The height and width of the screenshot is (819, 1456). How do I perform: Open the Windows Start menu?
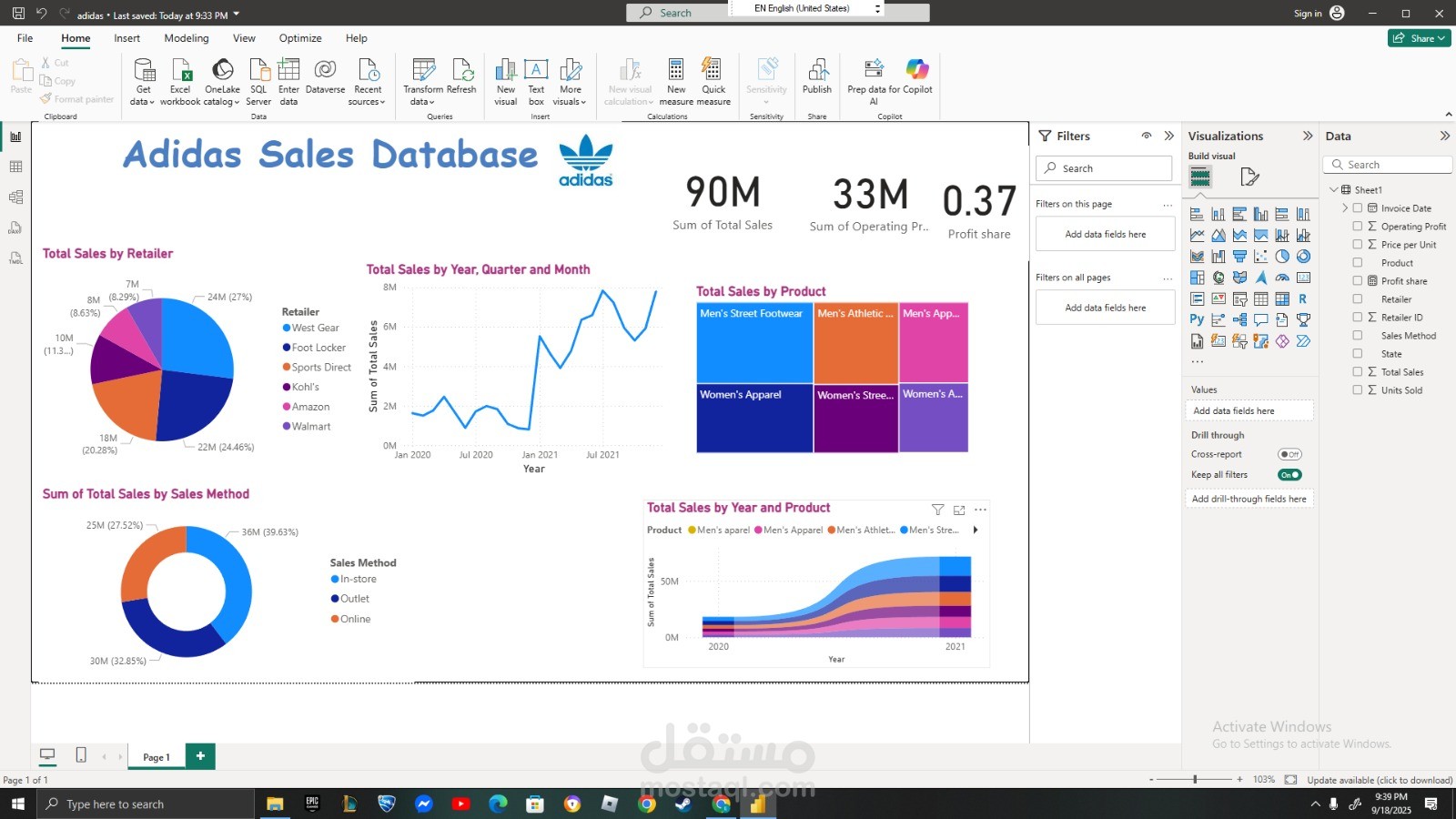coord(17,804)
